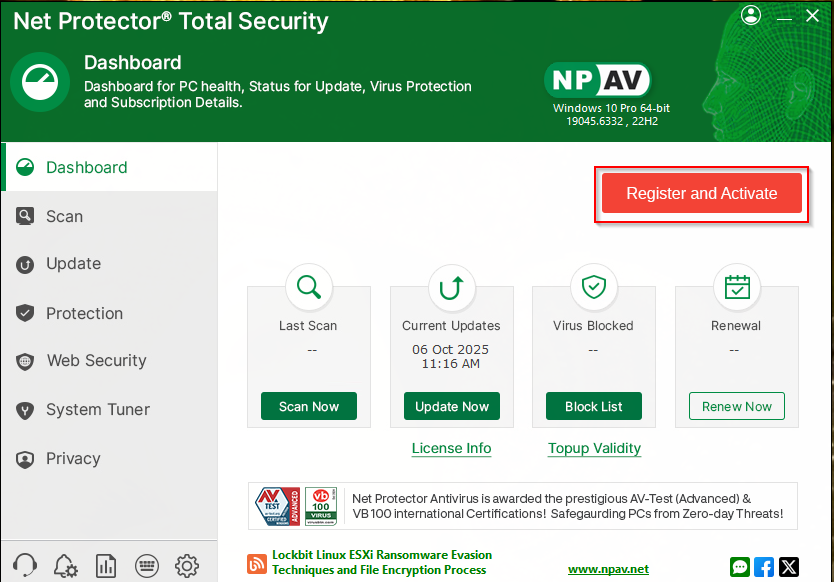The height and width of the screenshot is (582, 834).
Task: Open the License Info link
Action: click(451, 449)
